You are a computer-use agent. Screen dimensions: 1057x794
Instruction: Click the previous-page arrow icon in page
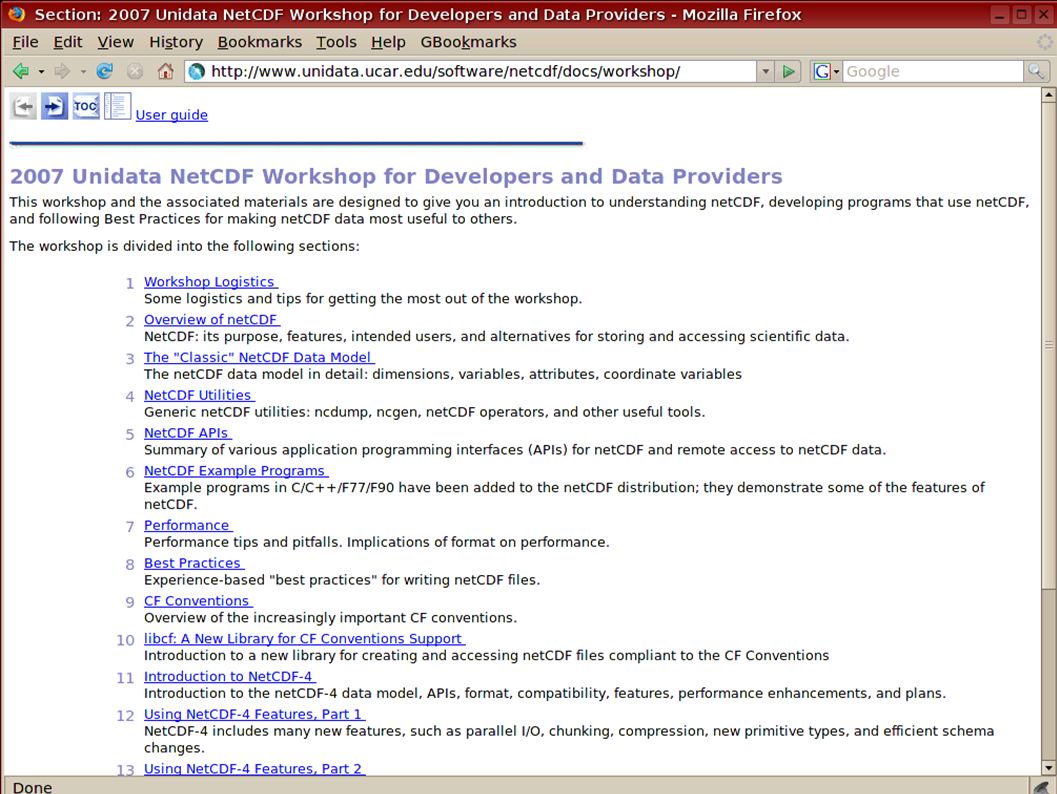tap(24, 106)
